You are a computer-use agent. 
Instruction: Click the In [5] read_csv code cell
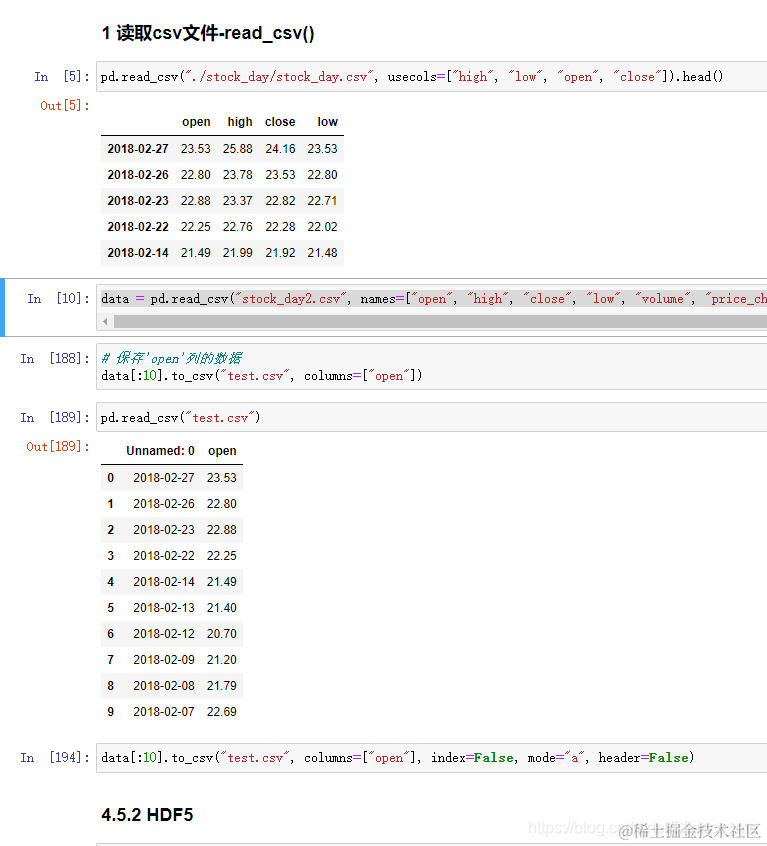tap(432, 77)
